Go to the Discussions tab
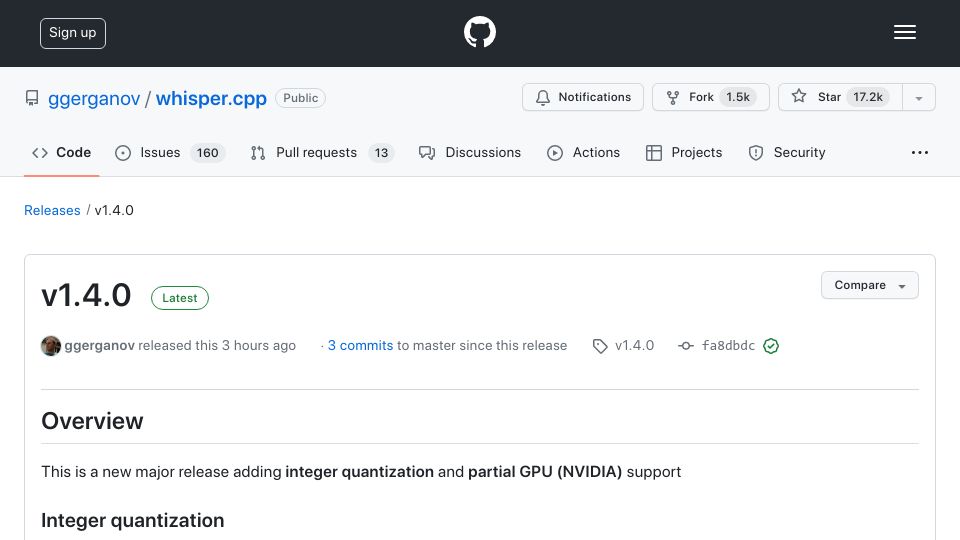This screenshot has height=540, width=960. pos(470,152)
